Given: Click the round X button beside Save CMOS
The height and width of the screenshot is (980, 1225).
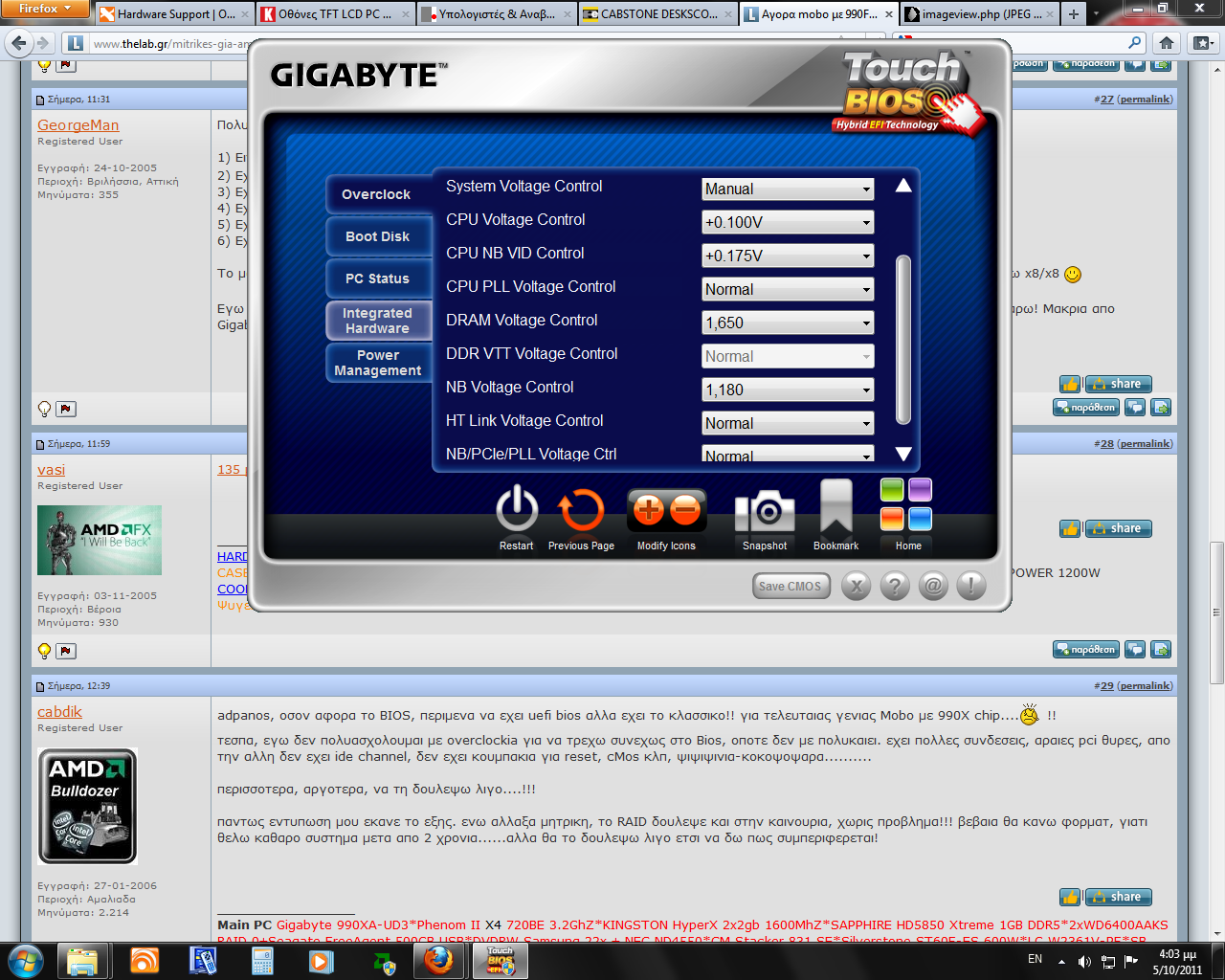Looking at the screenshot, I should pos(857,586).
